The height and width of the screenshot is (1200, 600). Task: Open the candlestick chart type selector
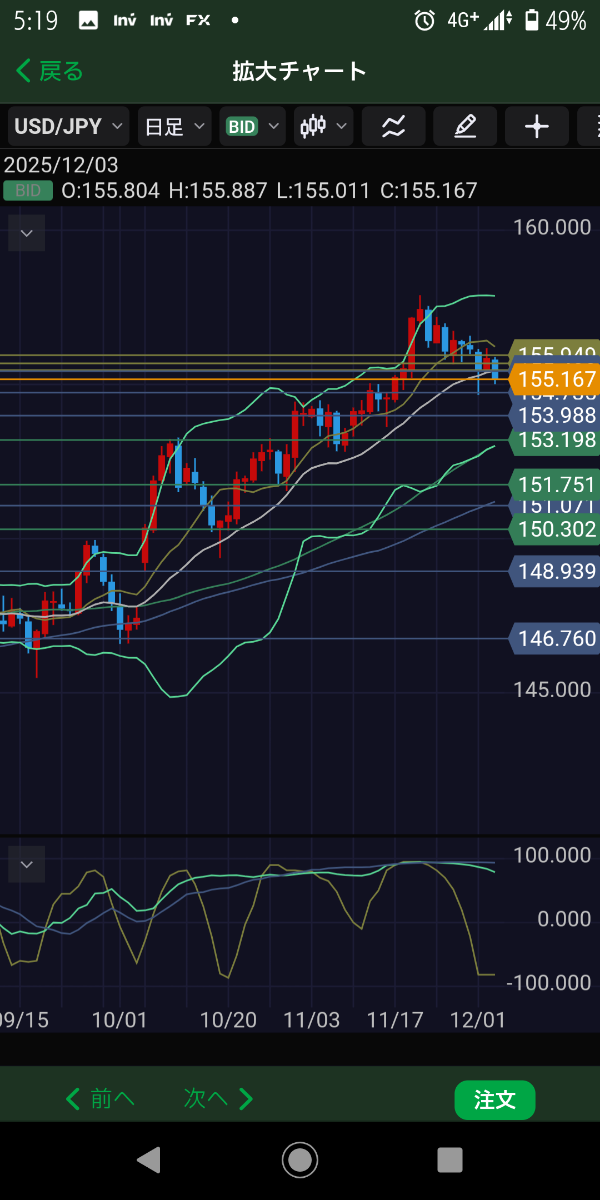pyautogui.click(x=324, y=126)
